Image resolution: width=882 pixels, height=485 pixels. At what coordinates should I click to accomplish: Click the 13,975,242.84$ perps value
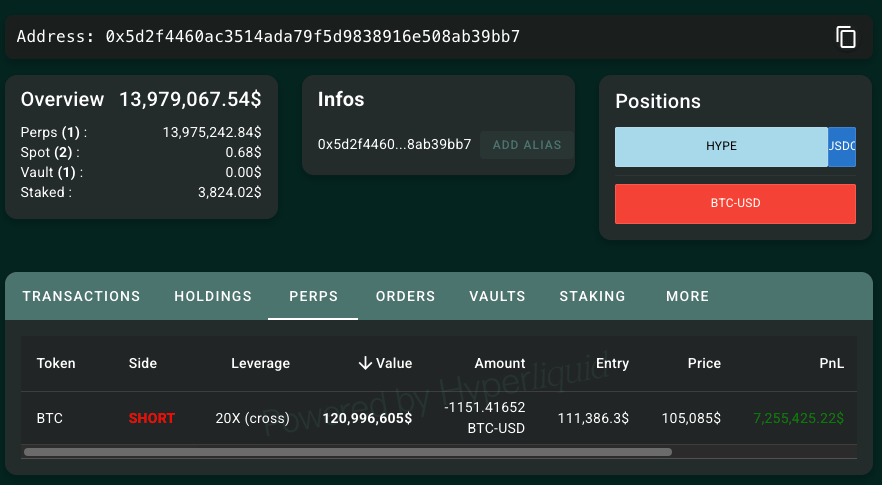pos(212,132)
